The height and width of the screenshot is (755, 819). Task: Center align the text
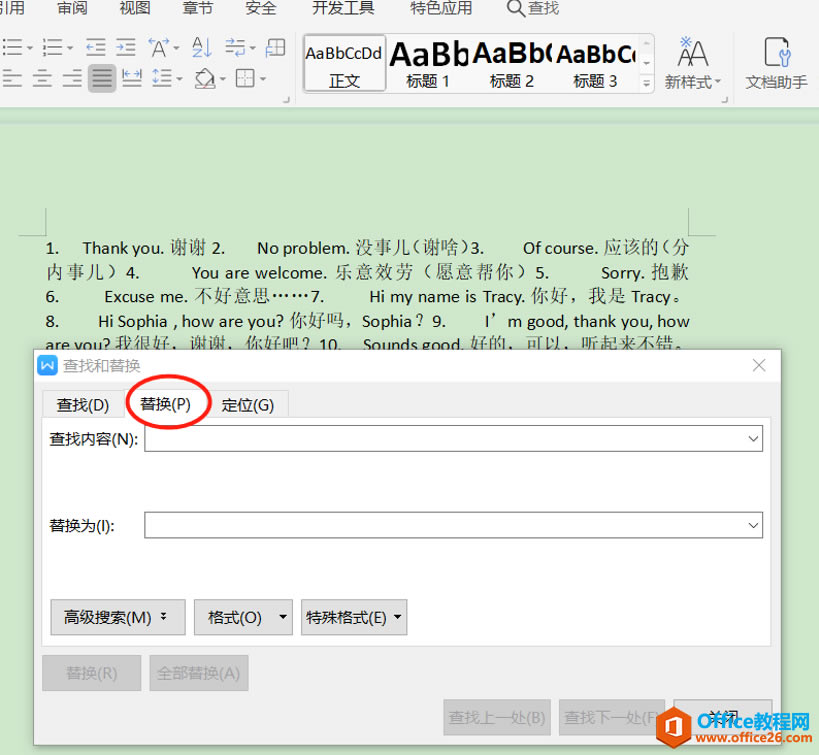coord(42,79)
